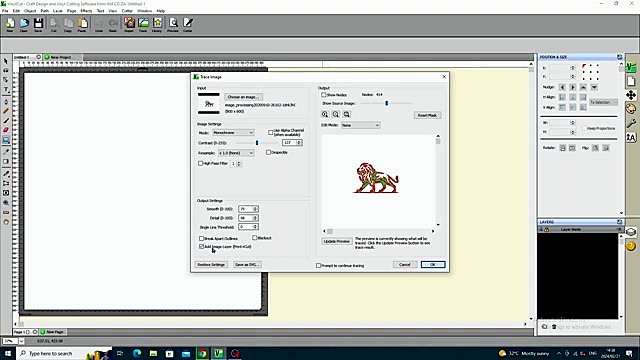Click the Smooth value spinner arrows
Viewport: 640px width, 360px height.
pos(255,209)
